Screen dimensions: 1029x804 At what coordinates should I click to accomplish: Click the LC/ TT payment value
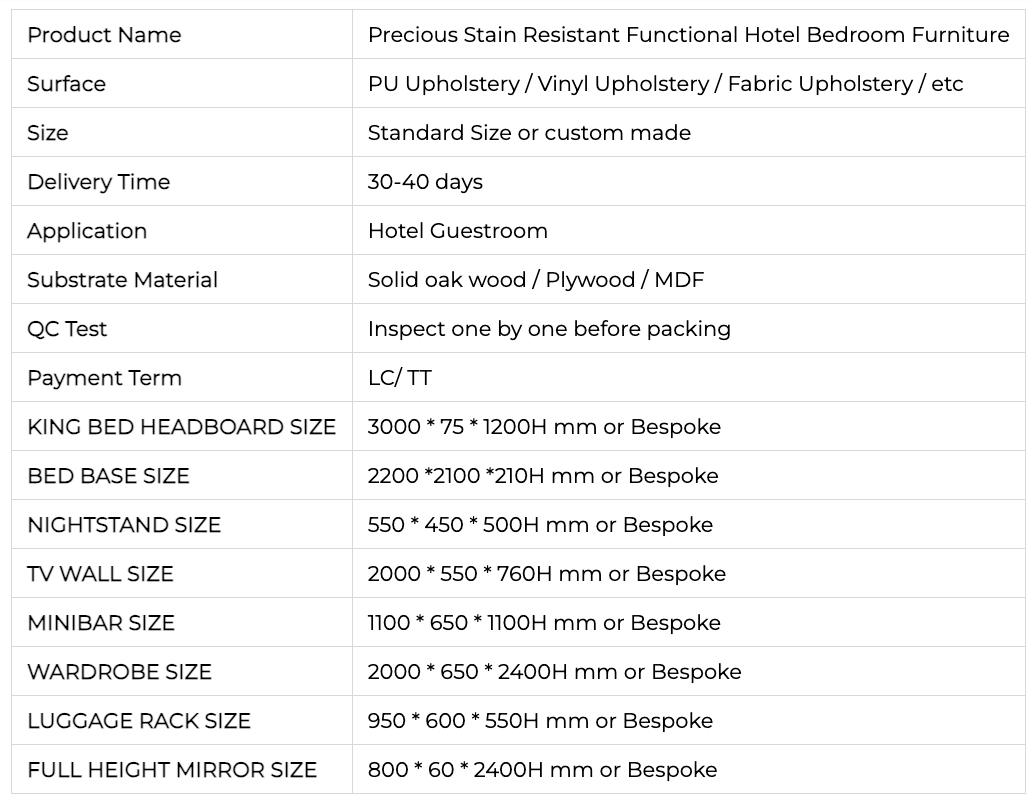[399, 378]
